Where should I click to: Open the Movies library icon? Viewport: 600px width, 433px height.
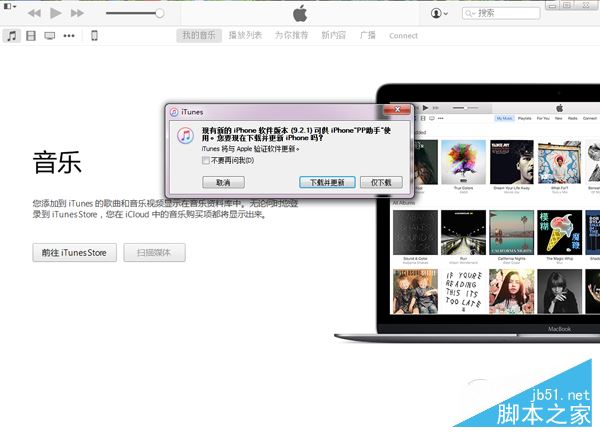(x=31, y=36)
